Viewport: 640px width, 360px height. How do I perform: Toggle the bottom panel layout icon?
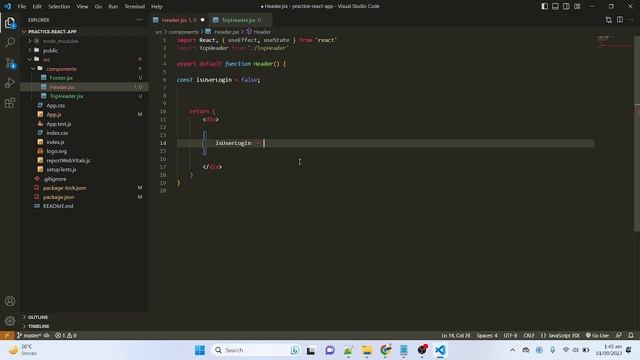click(555, 7)
